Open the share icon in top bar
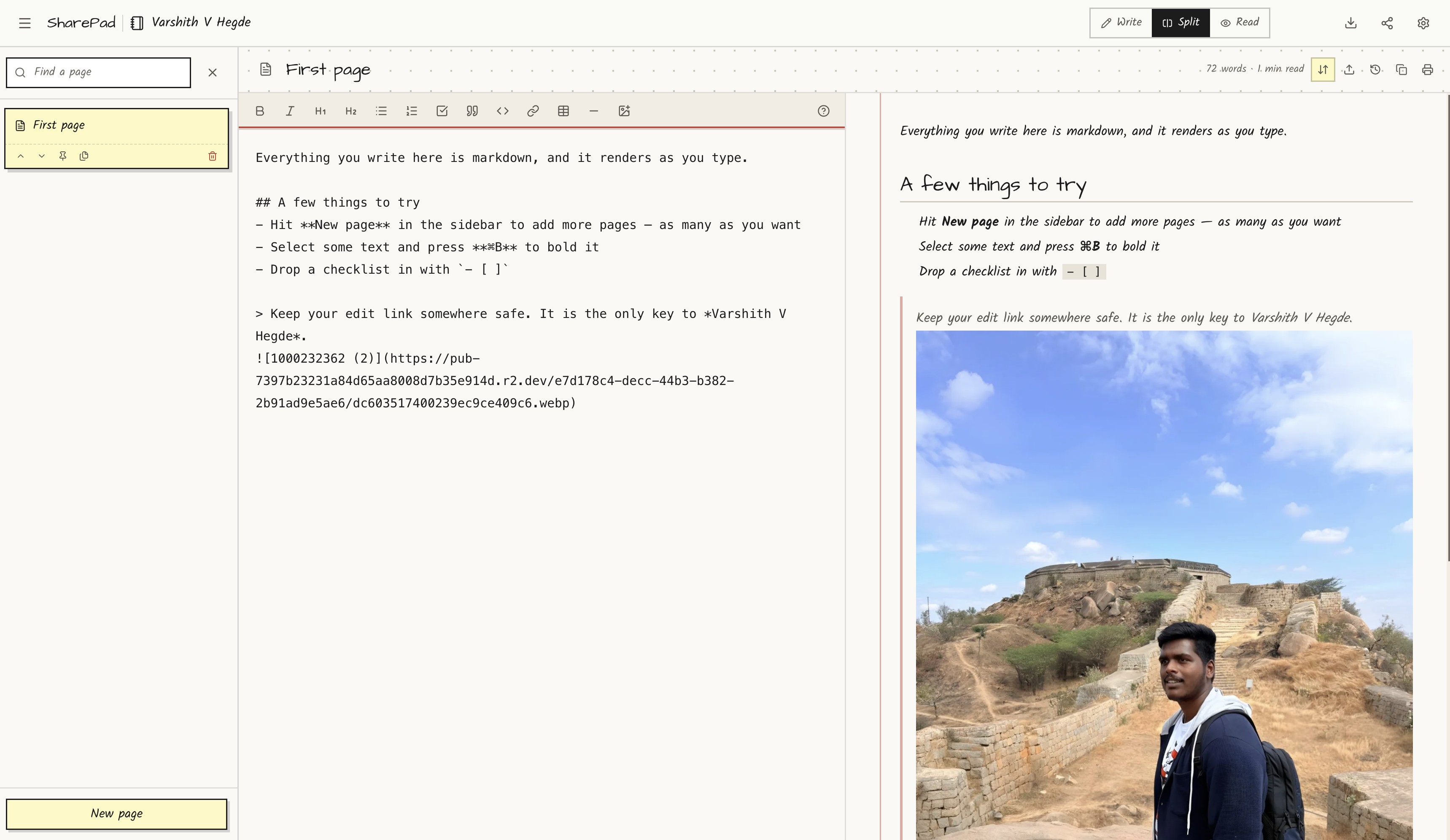This screenshot has width=1450, height=840. 1387,23
